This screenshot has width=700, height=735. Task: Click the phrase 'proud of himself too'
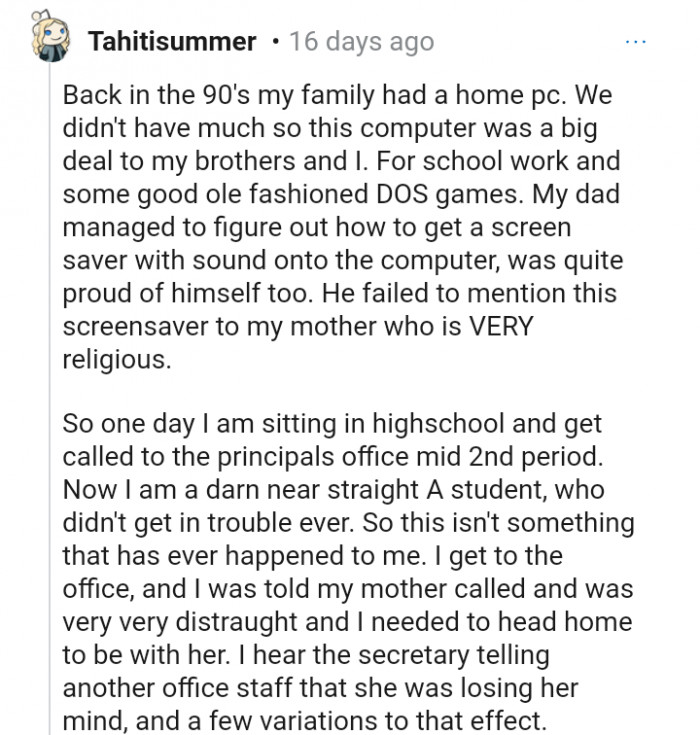pyautogui.click(x=186, y=293)
